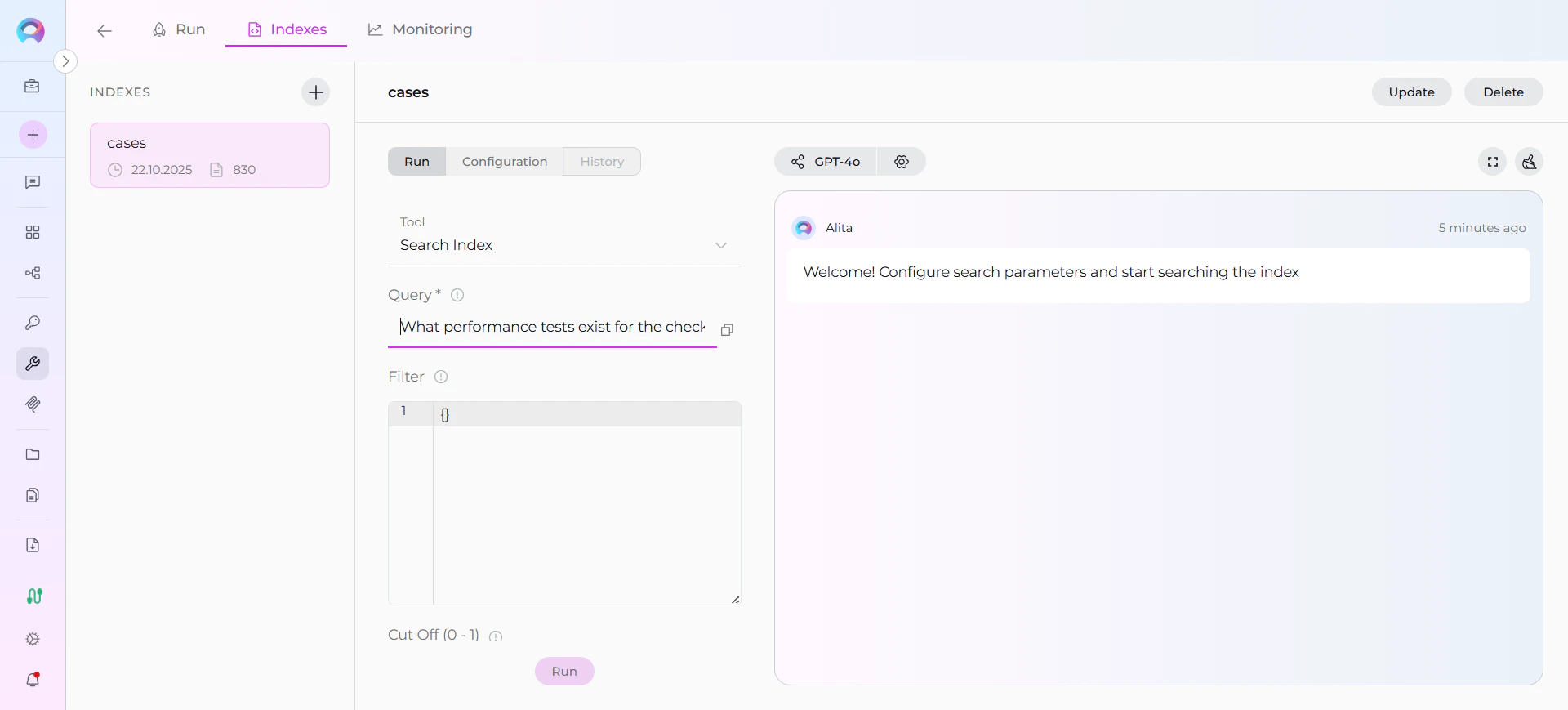Screen dimensions: 1568x710
Task: Click the 'cases' heading title
Action: 408,92
